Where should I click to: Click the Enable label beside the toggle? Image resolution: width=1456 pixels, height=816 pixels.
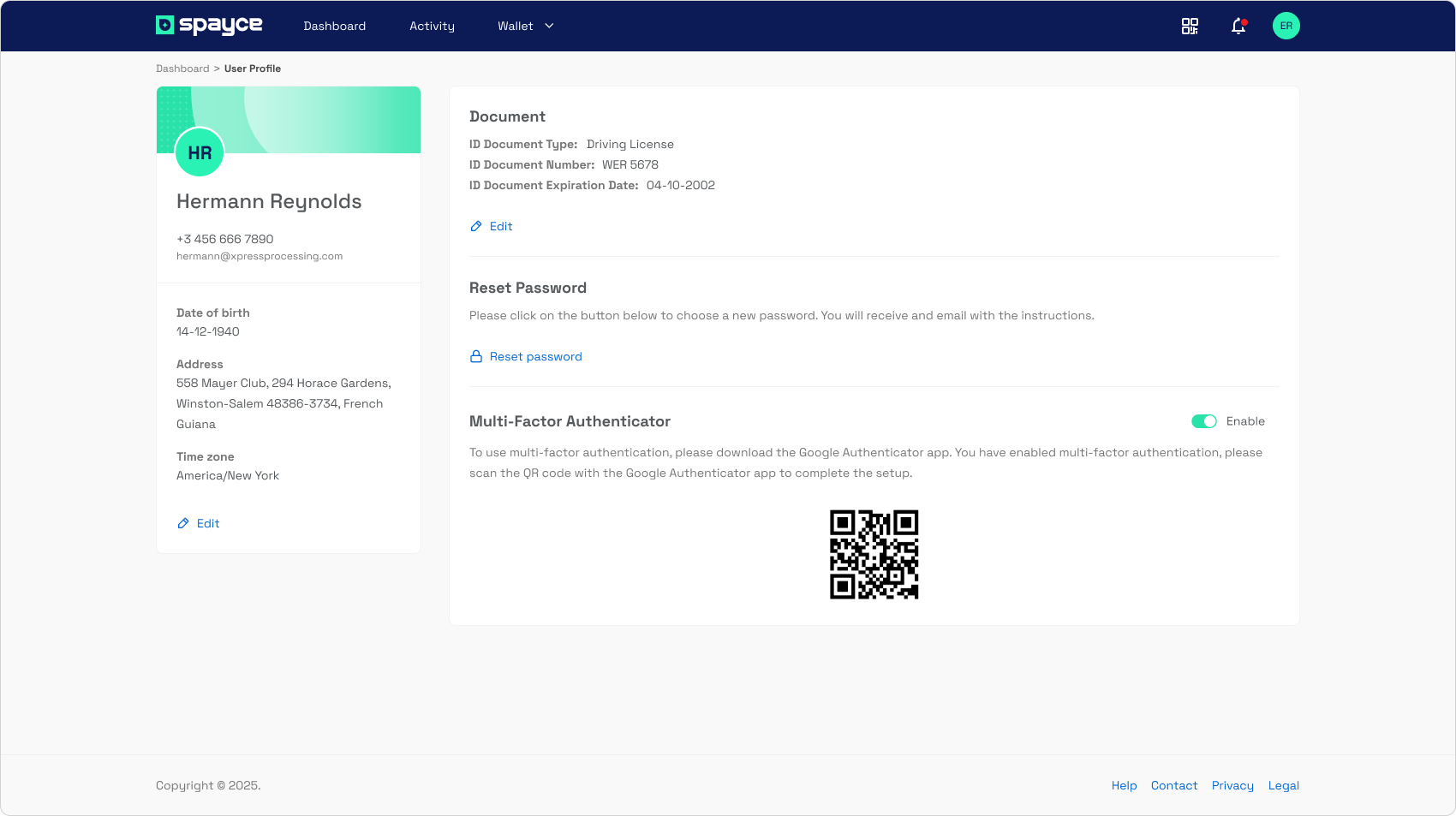[x=1245, y=421]
